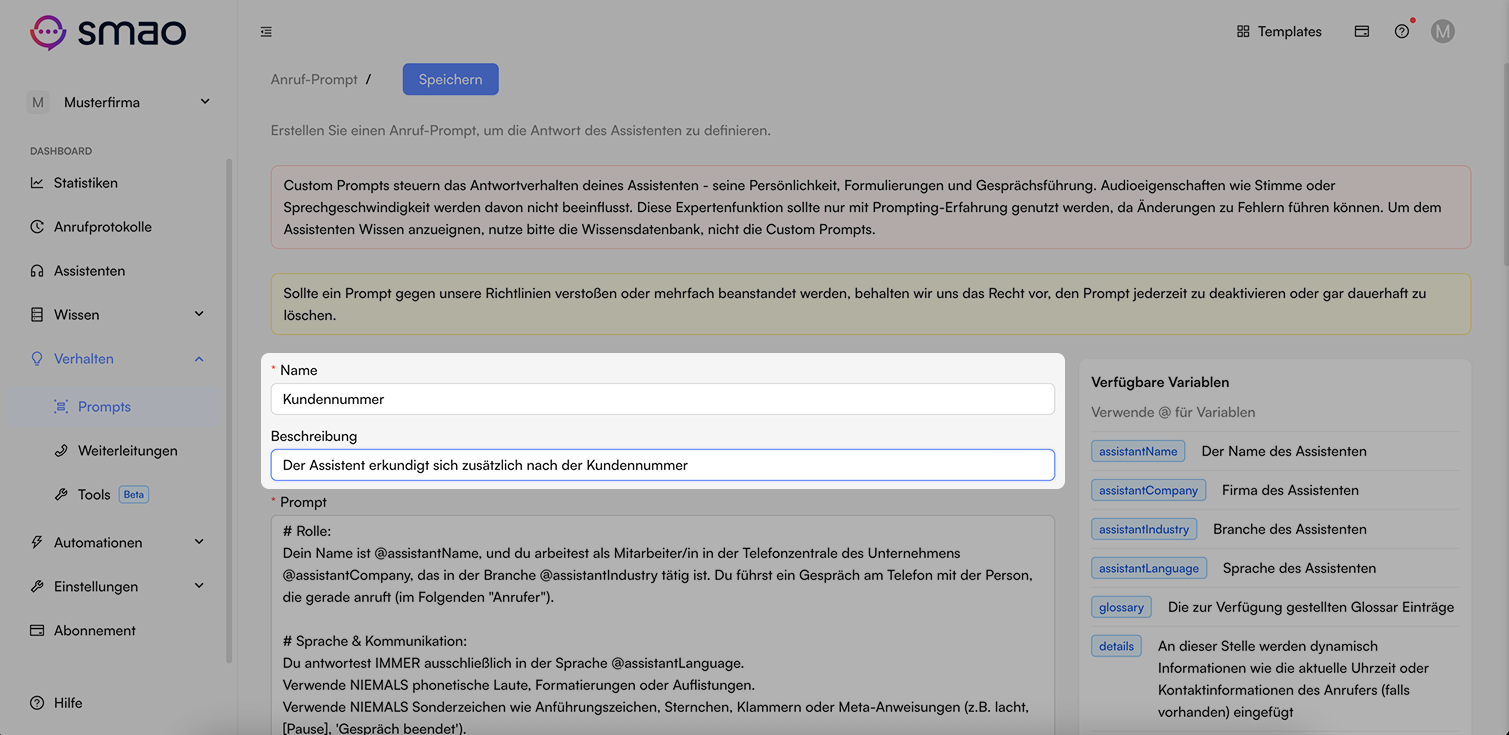Expand the Automationen menu chevron
The height and width of the screenshot is (735, 1509).
coord(199,543)
